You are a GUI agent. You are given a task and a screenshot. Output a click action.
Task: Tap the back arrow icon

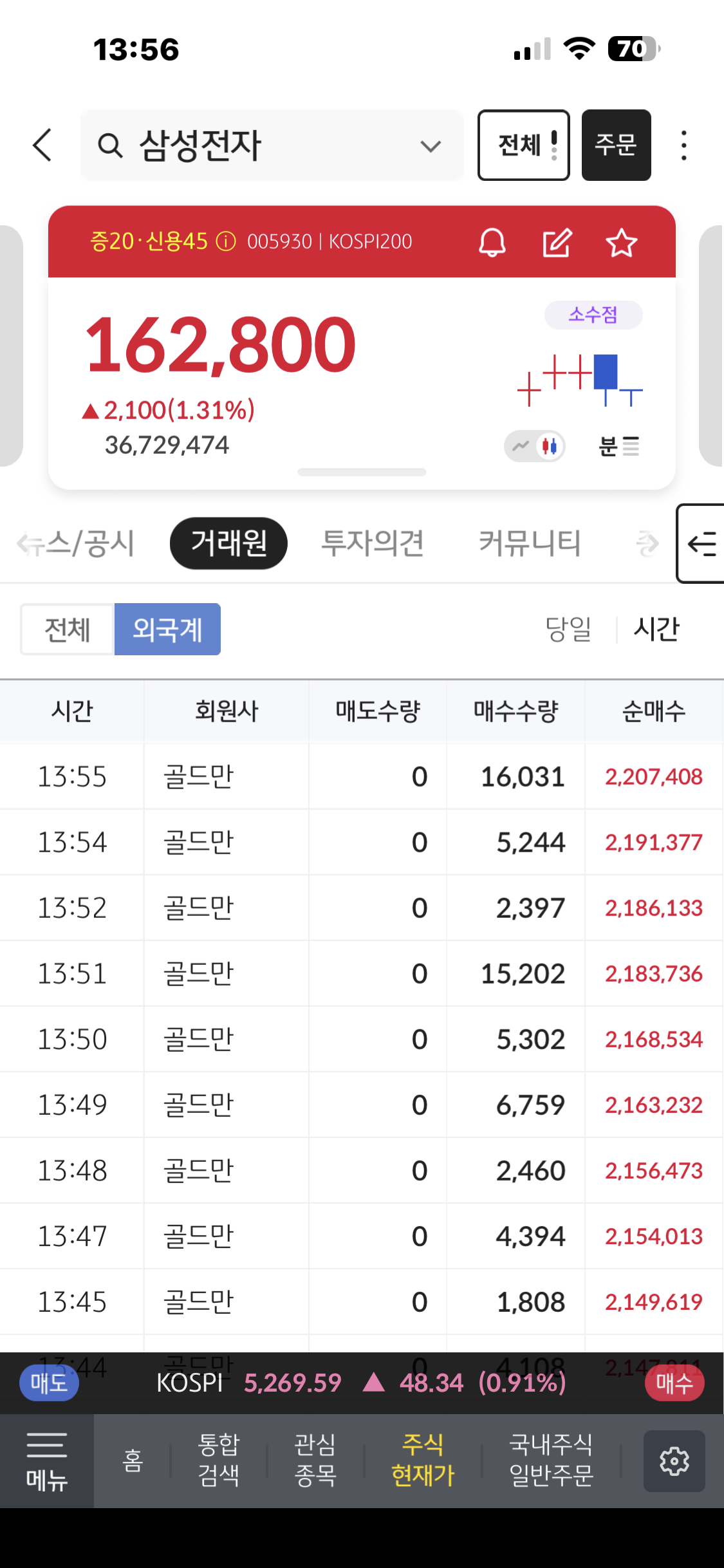[x=42, y=145]
